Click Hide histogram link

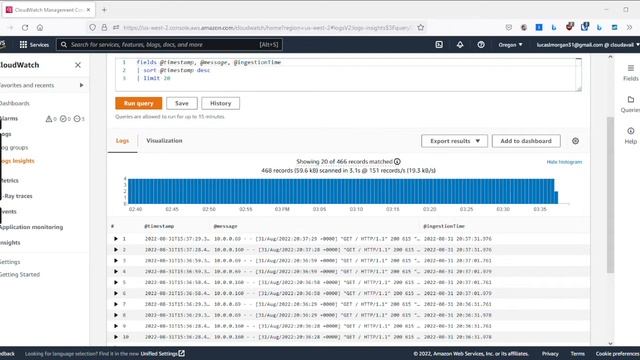(x=564, y=162)
